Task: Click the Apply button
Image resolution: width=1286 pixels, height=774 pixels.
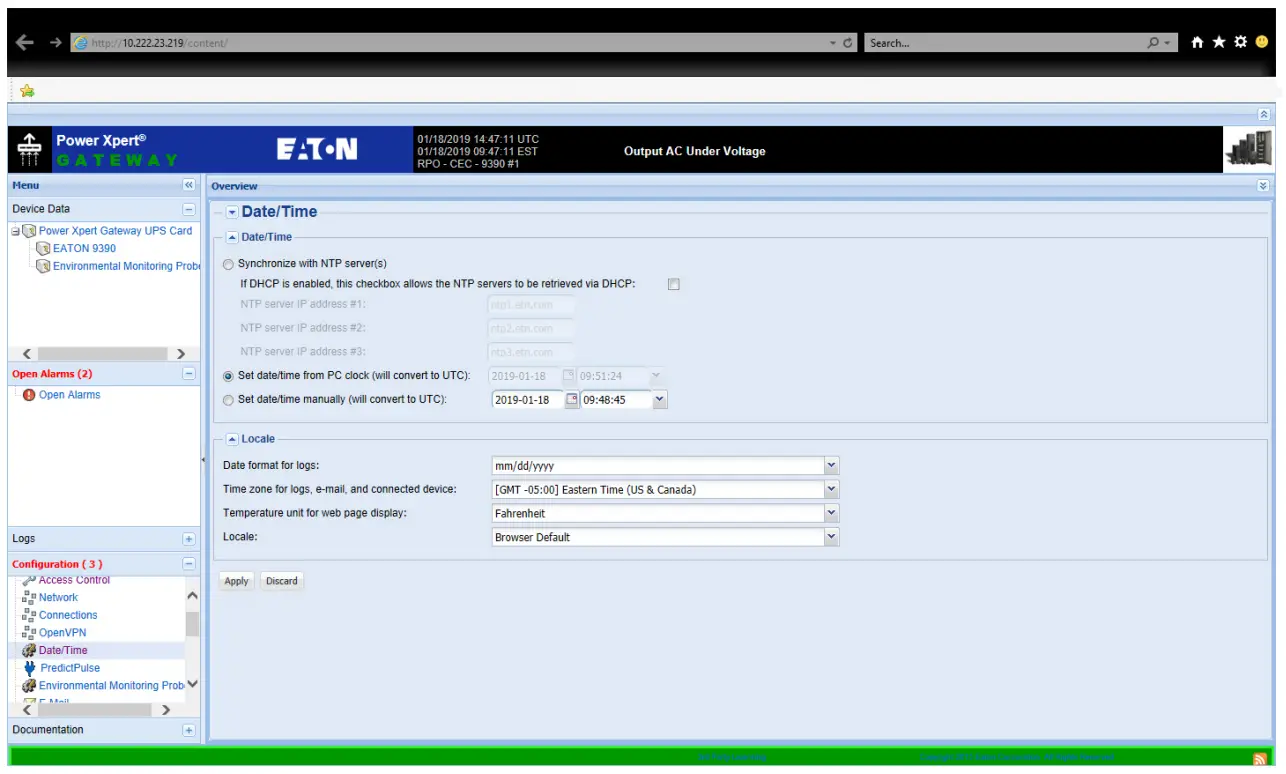Action: click(x=236, y=581)
